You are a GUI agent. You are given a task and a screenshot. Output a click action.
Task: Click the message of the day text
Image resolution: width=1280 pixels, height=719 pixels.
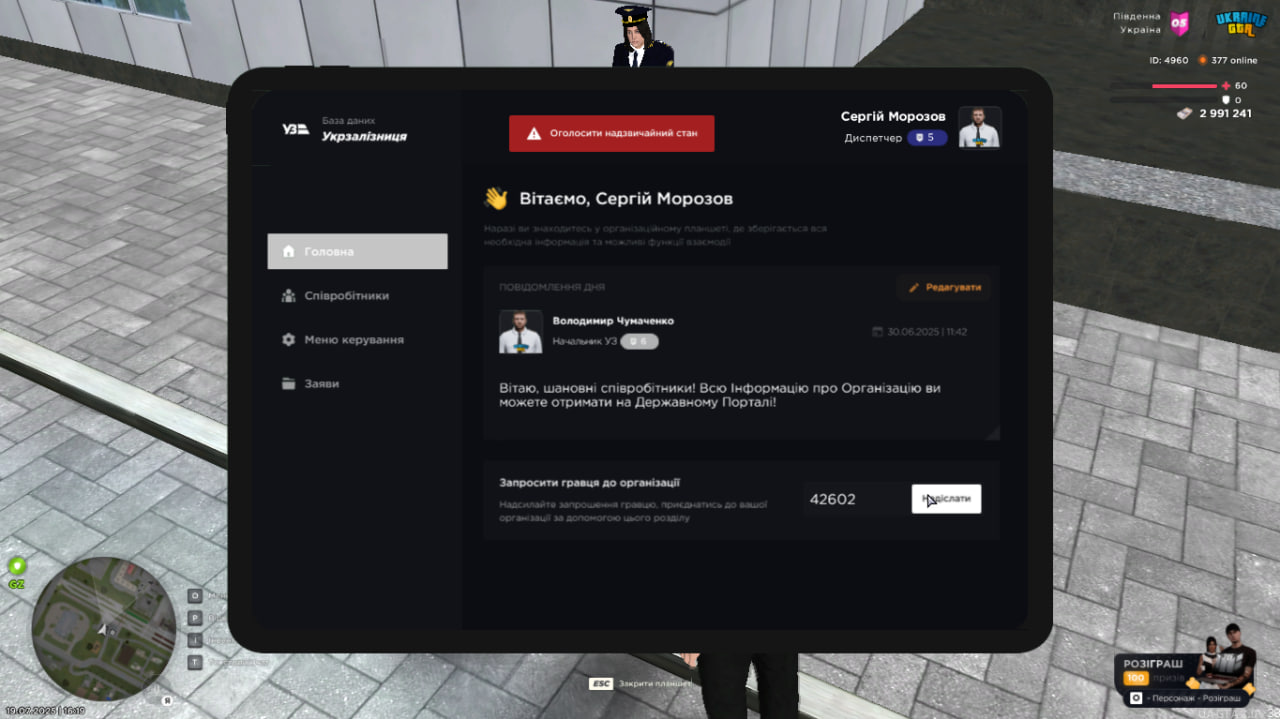tap(720, 394)
